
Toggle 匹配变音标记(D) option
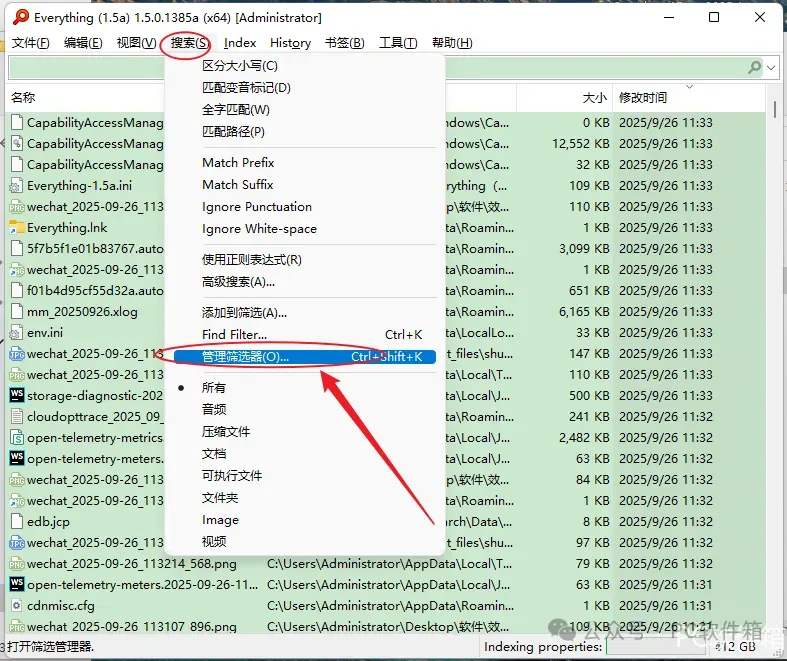coord(305,88)
